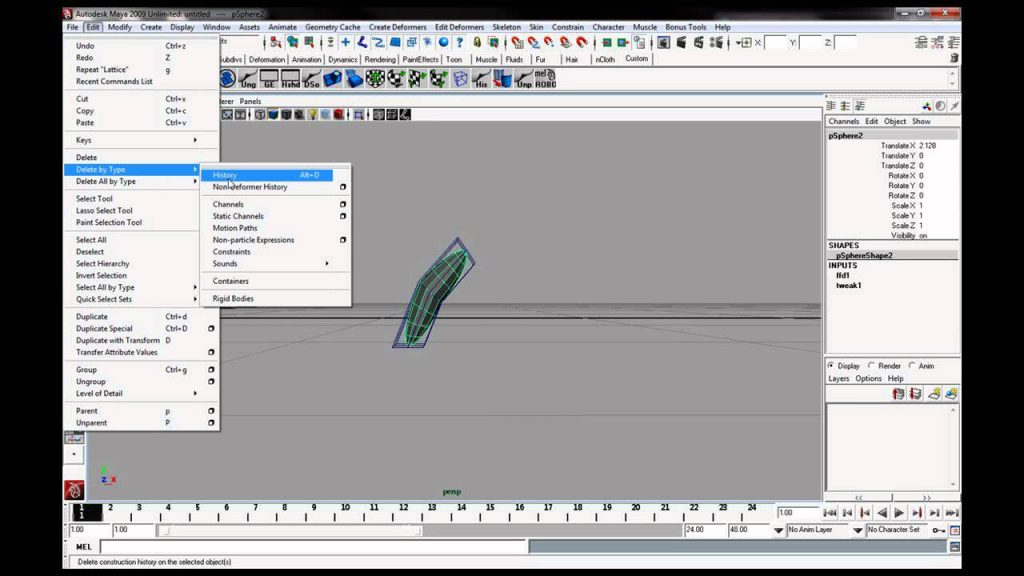The image size is (1024, 576).
Task: Open Layers menu in layer editor
Action: (839, 379)
